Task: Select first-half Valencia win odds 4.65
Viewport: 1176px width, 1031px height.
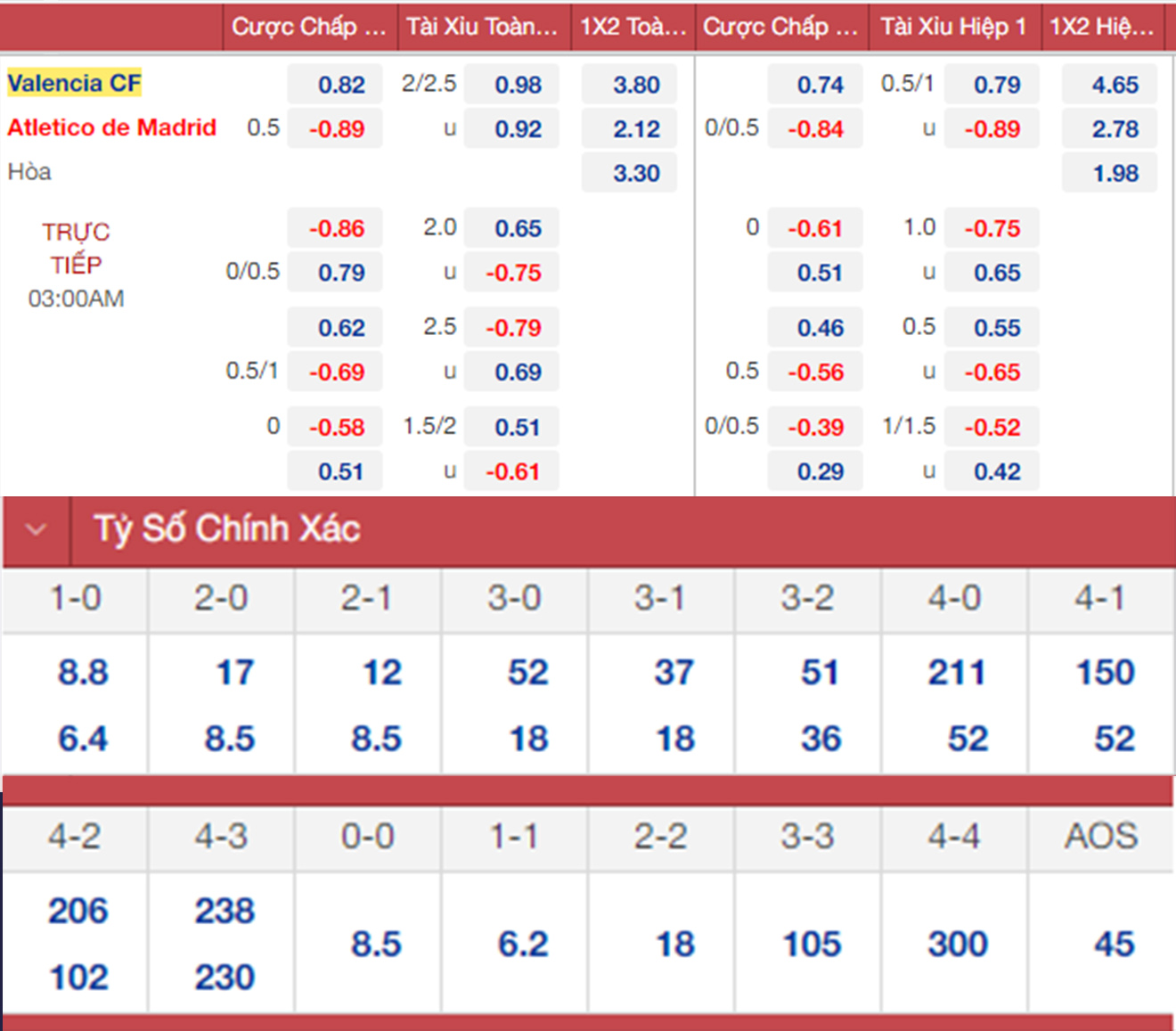Action: point(1115,85)
